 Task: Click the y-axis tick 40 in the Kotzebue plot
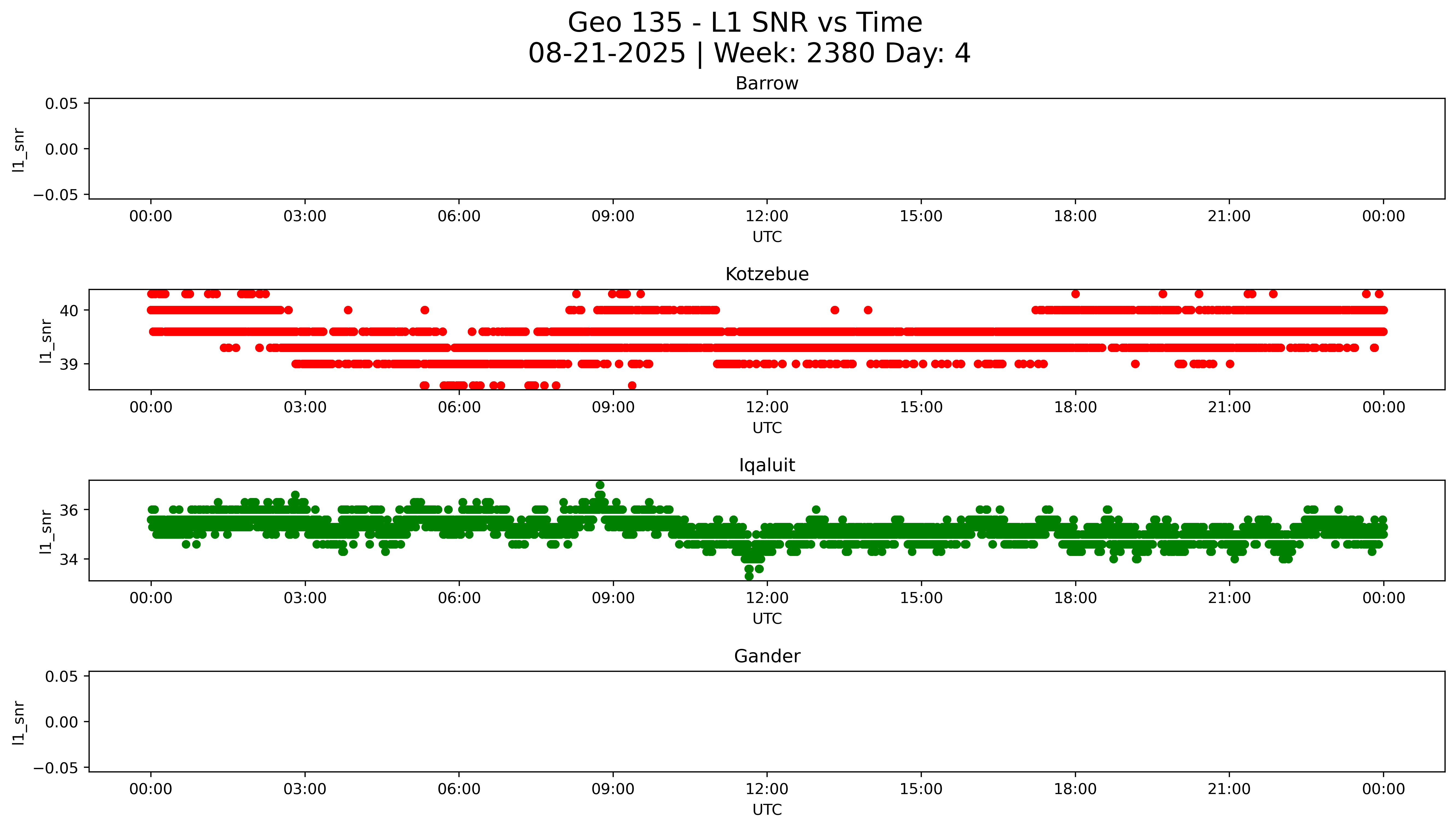(69, 310)
